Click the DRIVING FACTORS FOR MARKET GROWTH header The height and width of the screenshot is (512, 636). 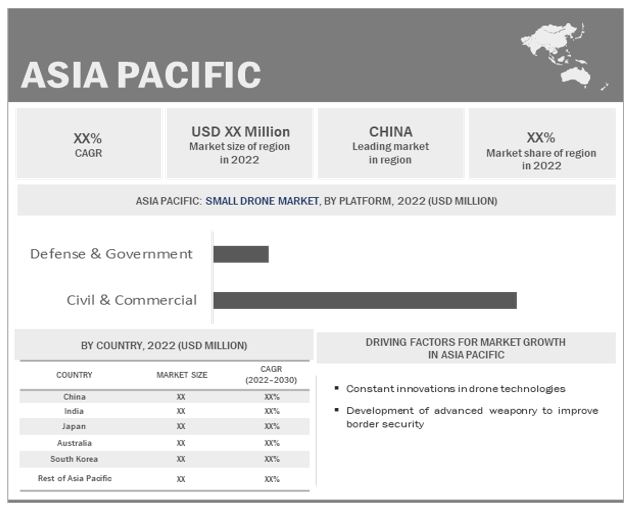click(x=465, y=348)
